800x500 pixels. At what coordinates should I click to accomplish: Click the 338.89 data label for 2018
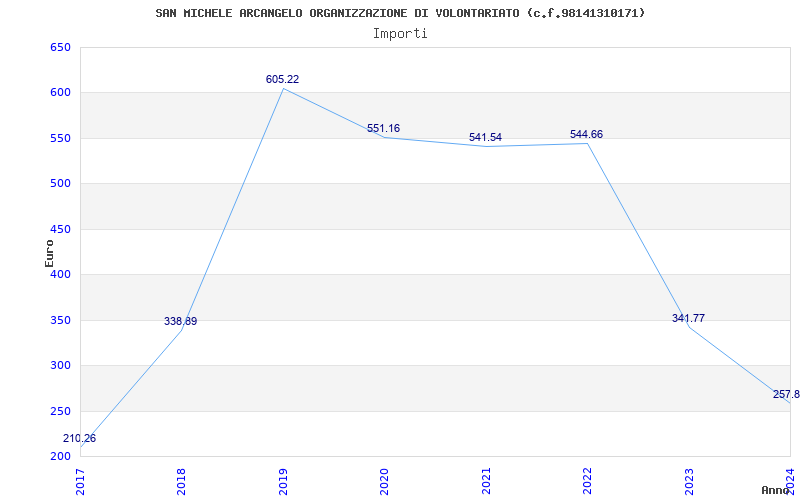tap(180, 321)
